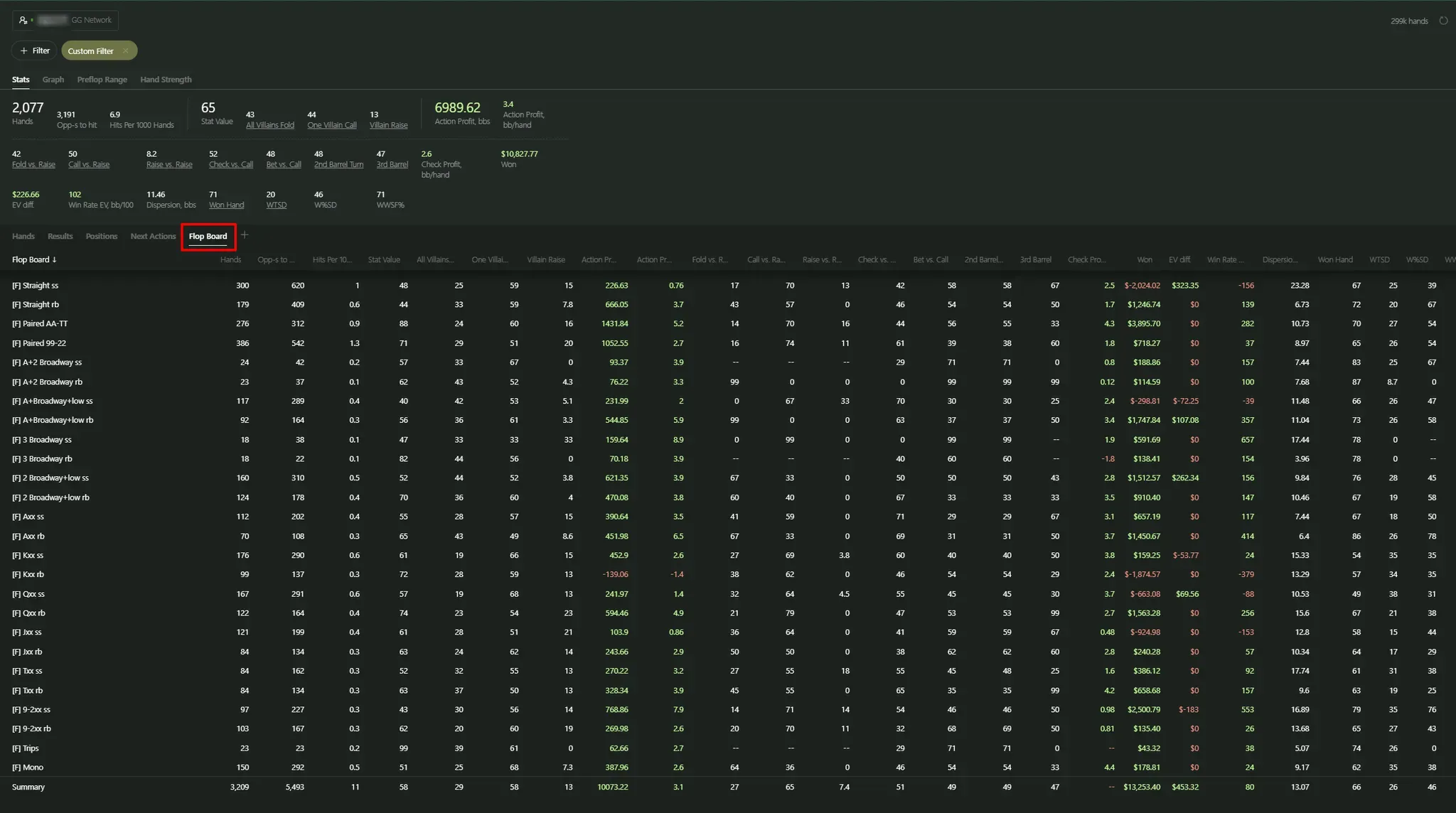Open the 2nd Barrel Turn stat link

coord(338,164)
